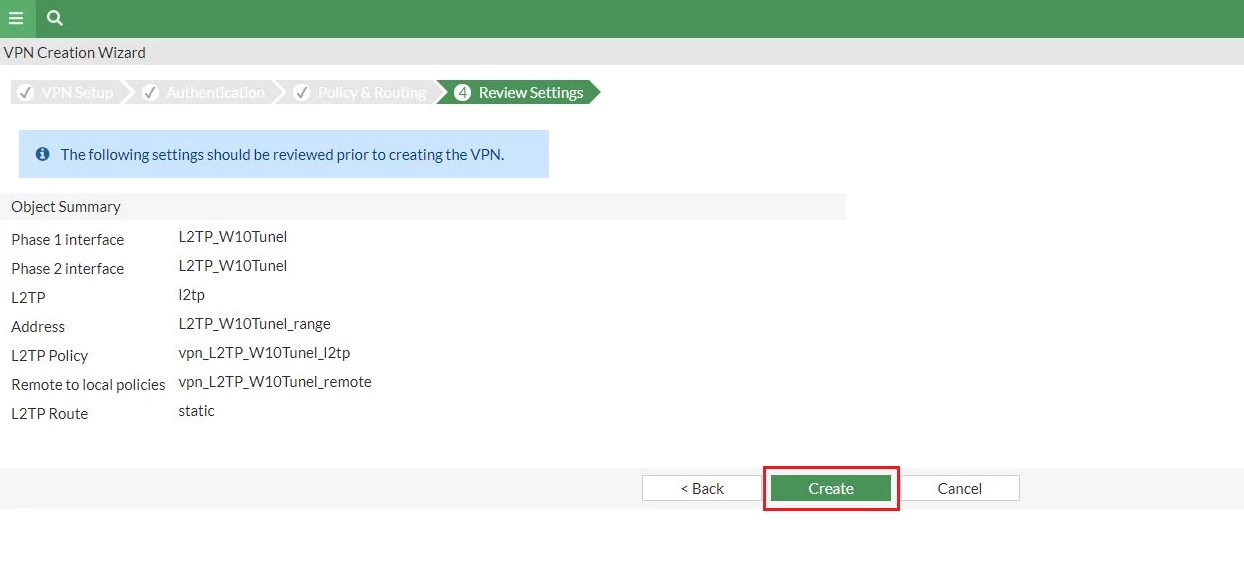Click the checkmark icon beside Policy & Routing
Image resolution: width=1244 pixels, height=584 pixels.
(x=301, y=93)
